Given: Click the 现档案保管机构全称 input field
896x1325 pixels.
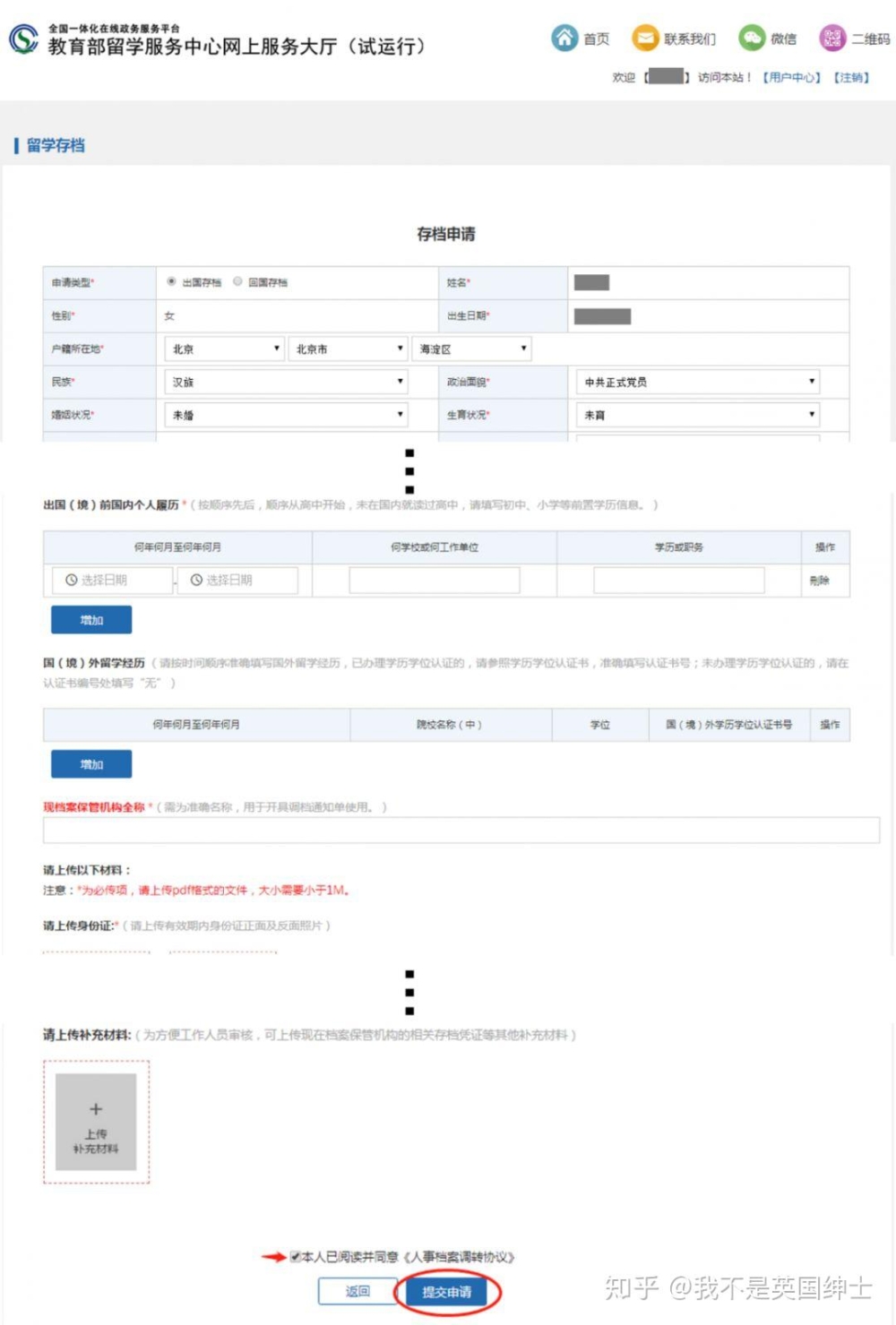Looking at the screenshot, I should pyautogui.click(x=461, y=830).
